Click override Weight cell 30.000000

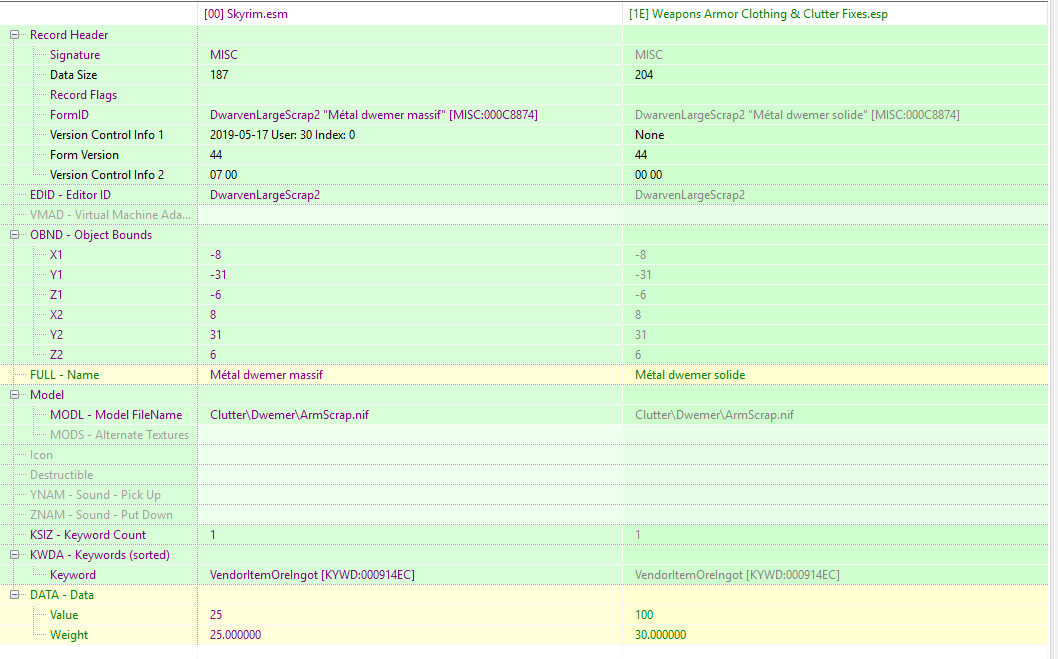coord(661,635)
